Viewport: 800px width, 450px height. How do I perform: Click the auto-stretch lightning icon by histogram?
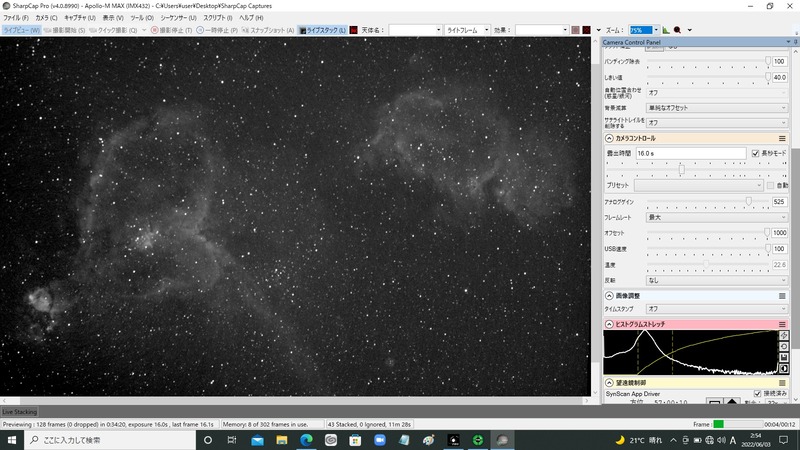[784, 335]
